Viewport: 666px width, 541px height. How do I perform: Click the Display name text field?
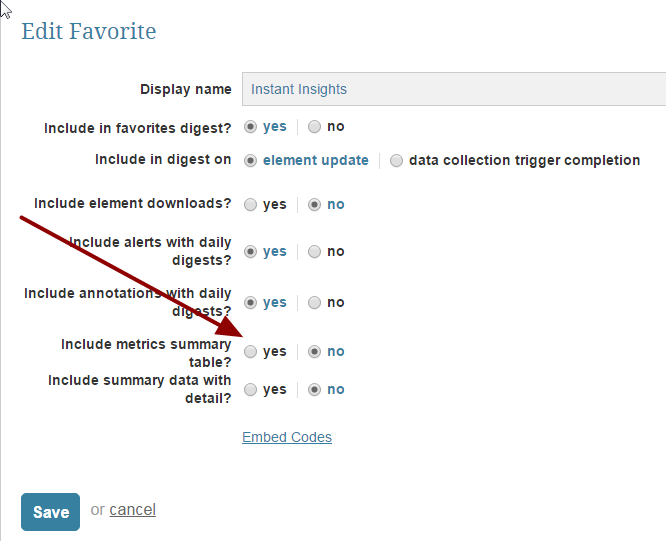pos(452,89)
